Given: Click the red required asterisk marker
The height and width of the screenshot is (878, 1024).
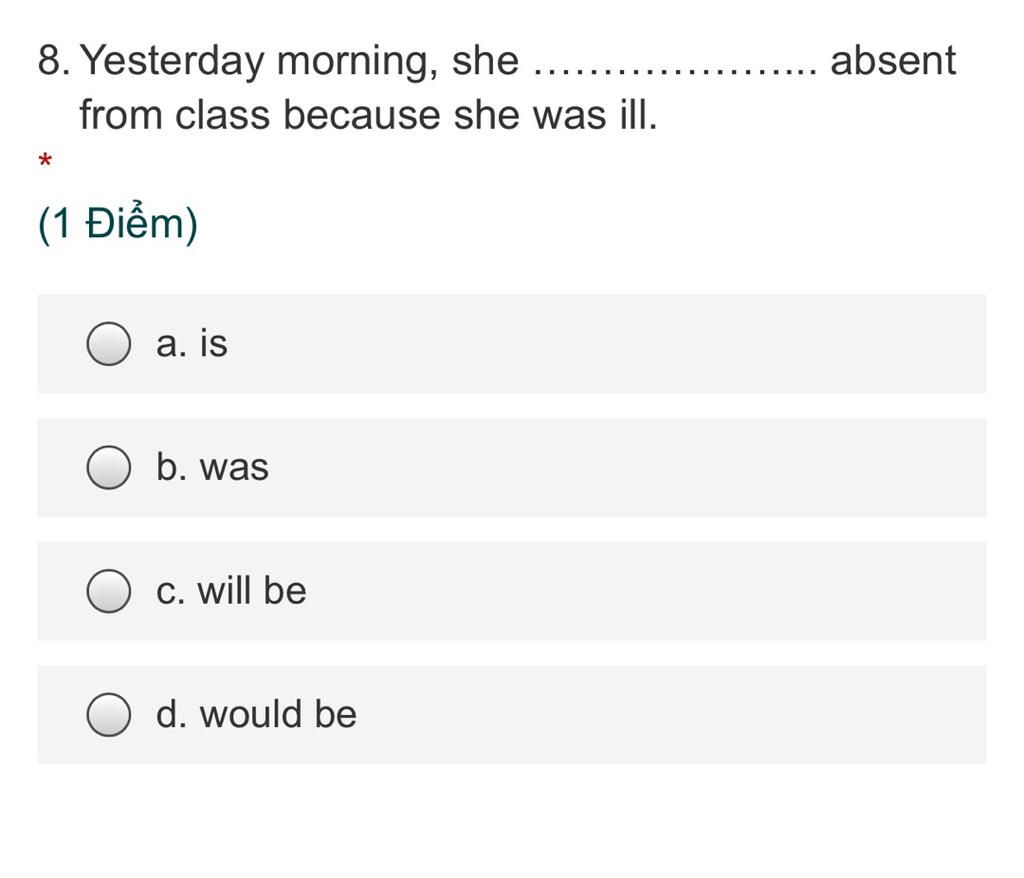Looking at the screenshot, I should pyautogui.click(x=45, y=159).
